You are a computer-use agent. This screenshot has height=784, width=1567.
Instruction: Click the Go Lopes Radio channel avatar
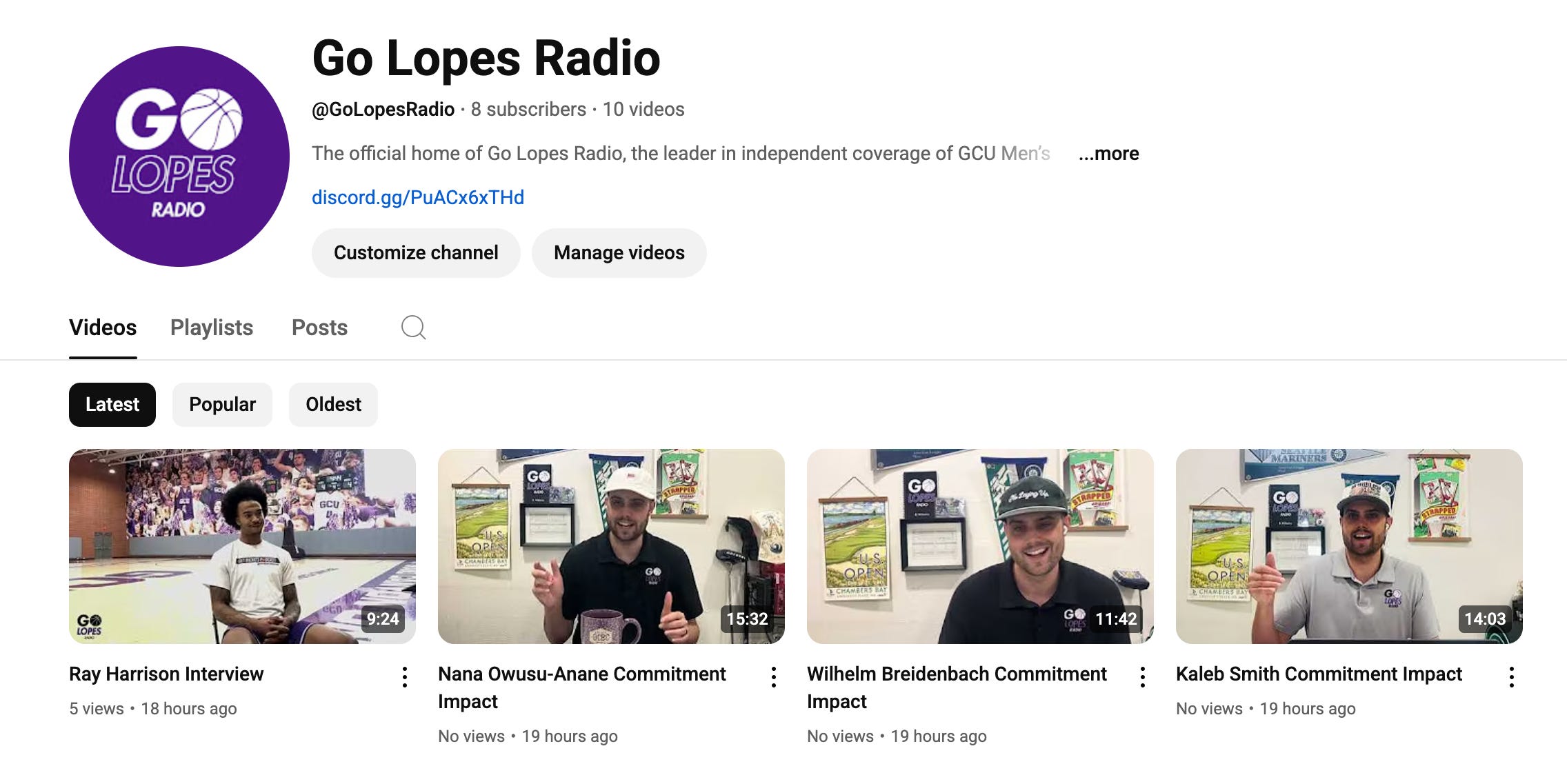[x=179, y=157]
